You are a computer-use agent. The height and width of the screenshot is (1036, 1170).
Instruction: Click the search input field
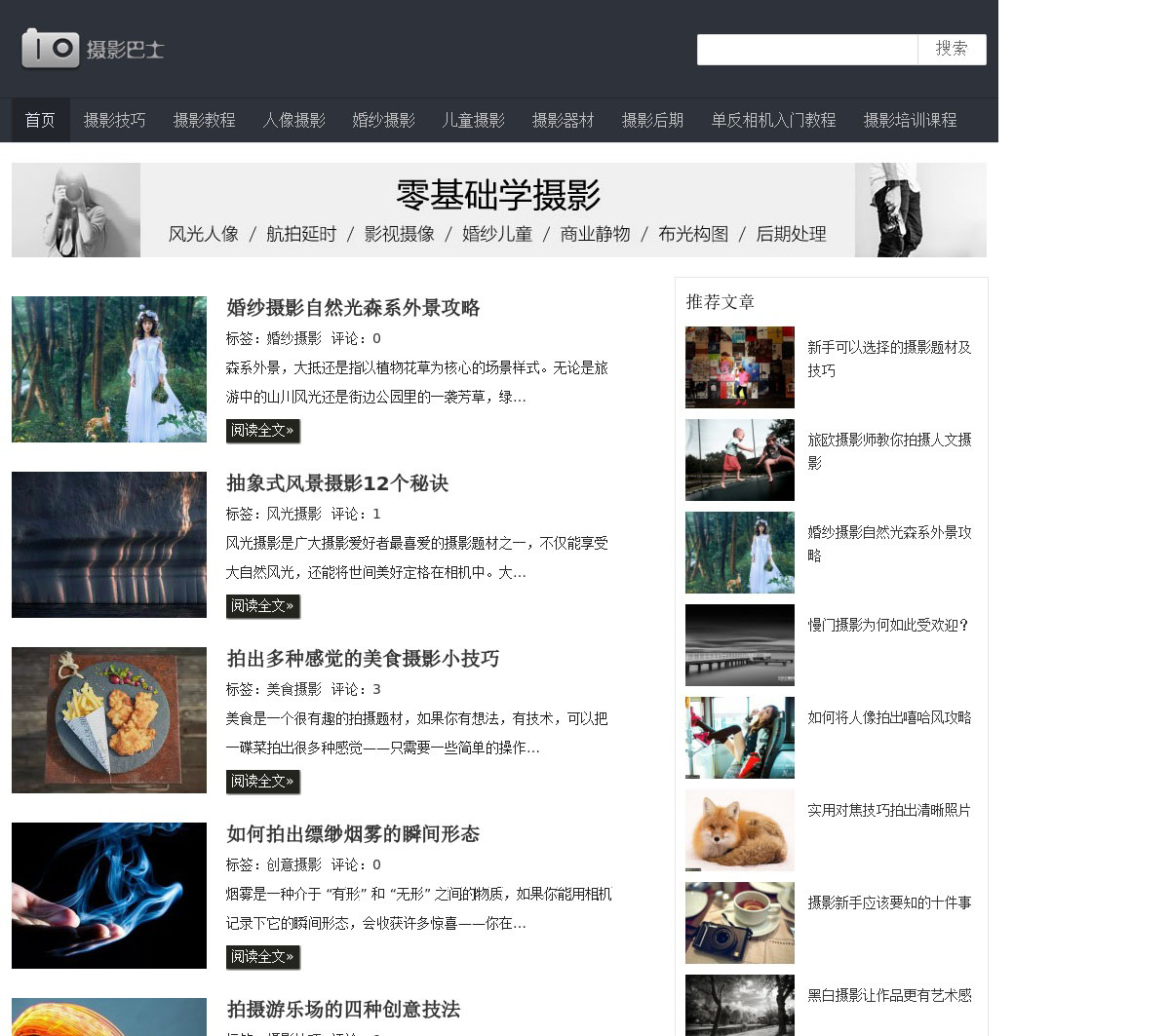click(x=806, y=50)
